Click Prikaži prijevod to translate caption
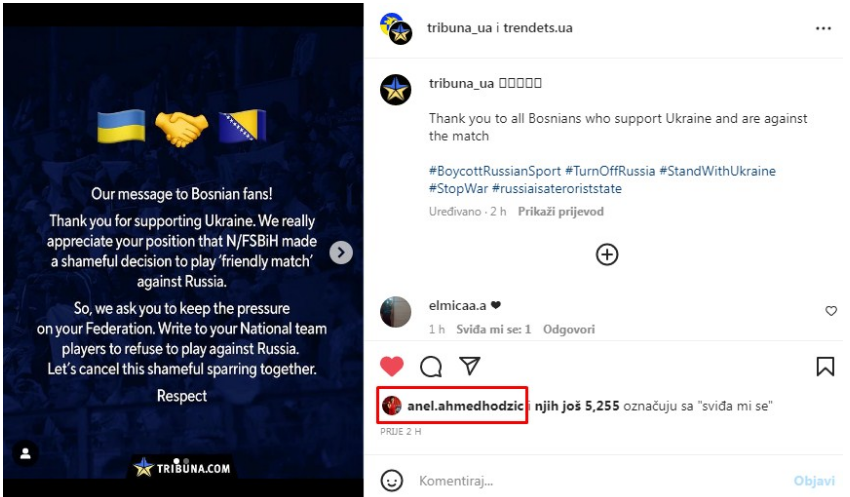The height and width of the screenshot is (497, 850). click(x=561, y=211)
